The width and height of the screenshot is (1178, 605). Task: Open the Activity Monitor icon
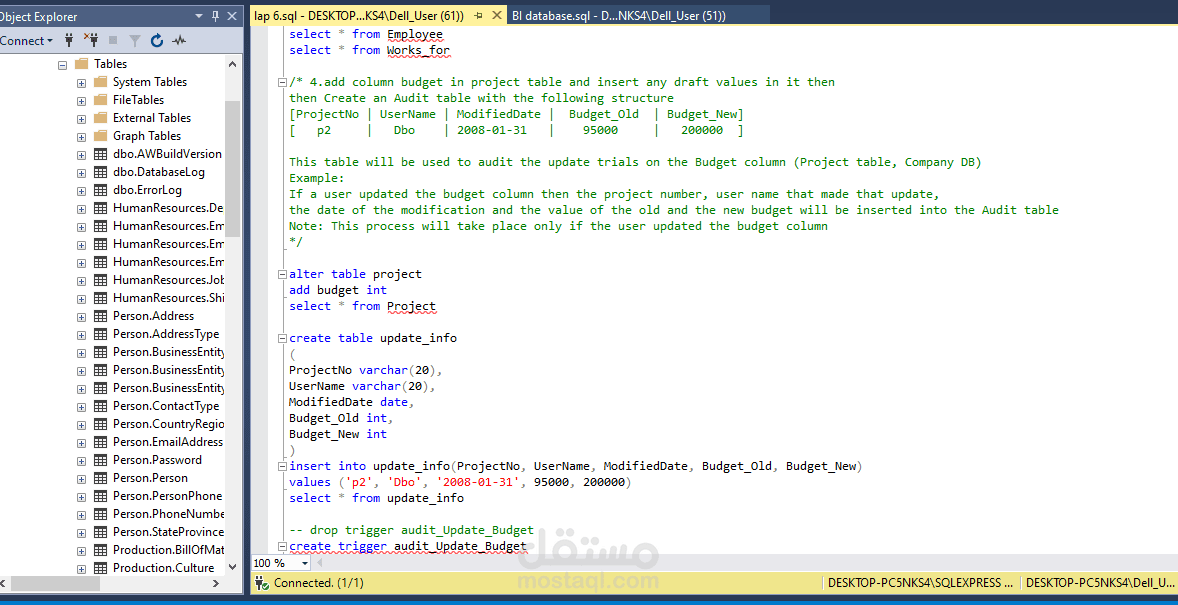coord(179,41)
